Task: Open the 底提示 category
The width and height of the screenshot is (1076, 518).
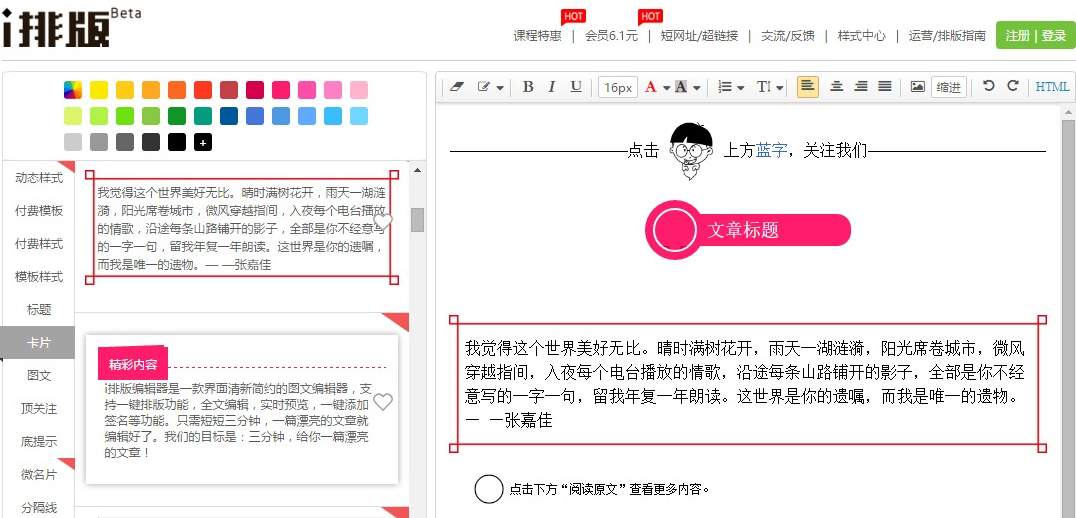Action: (38, 441)
